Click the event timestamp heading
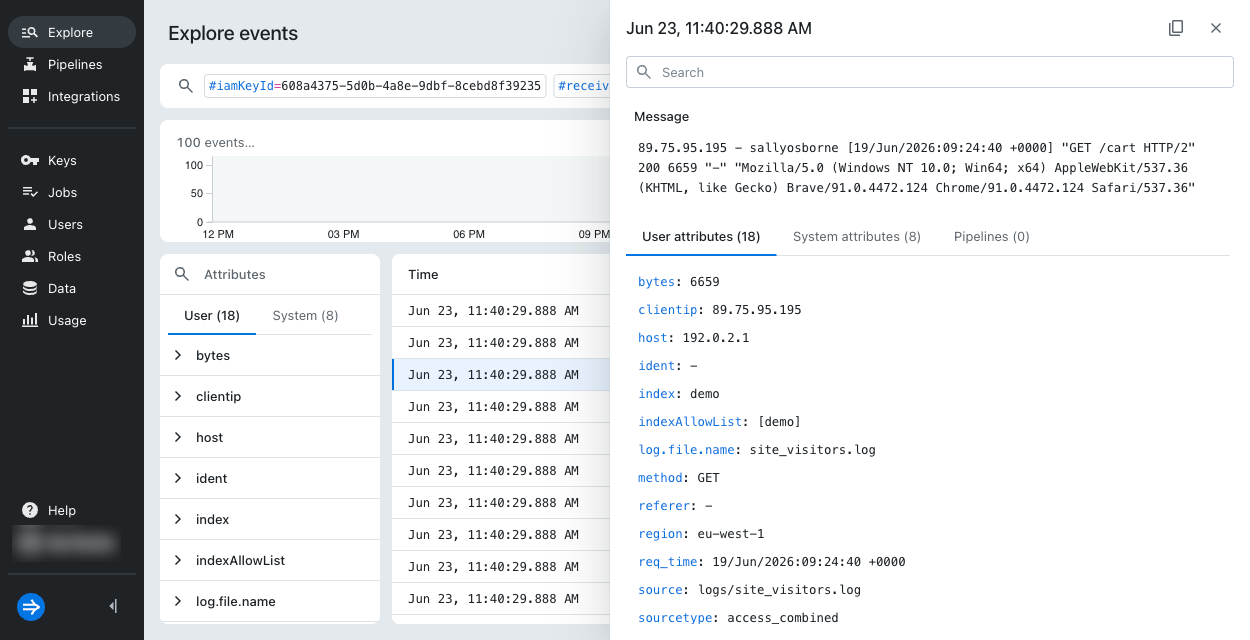 (719, 28)
